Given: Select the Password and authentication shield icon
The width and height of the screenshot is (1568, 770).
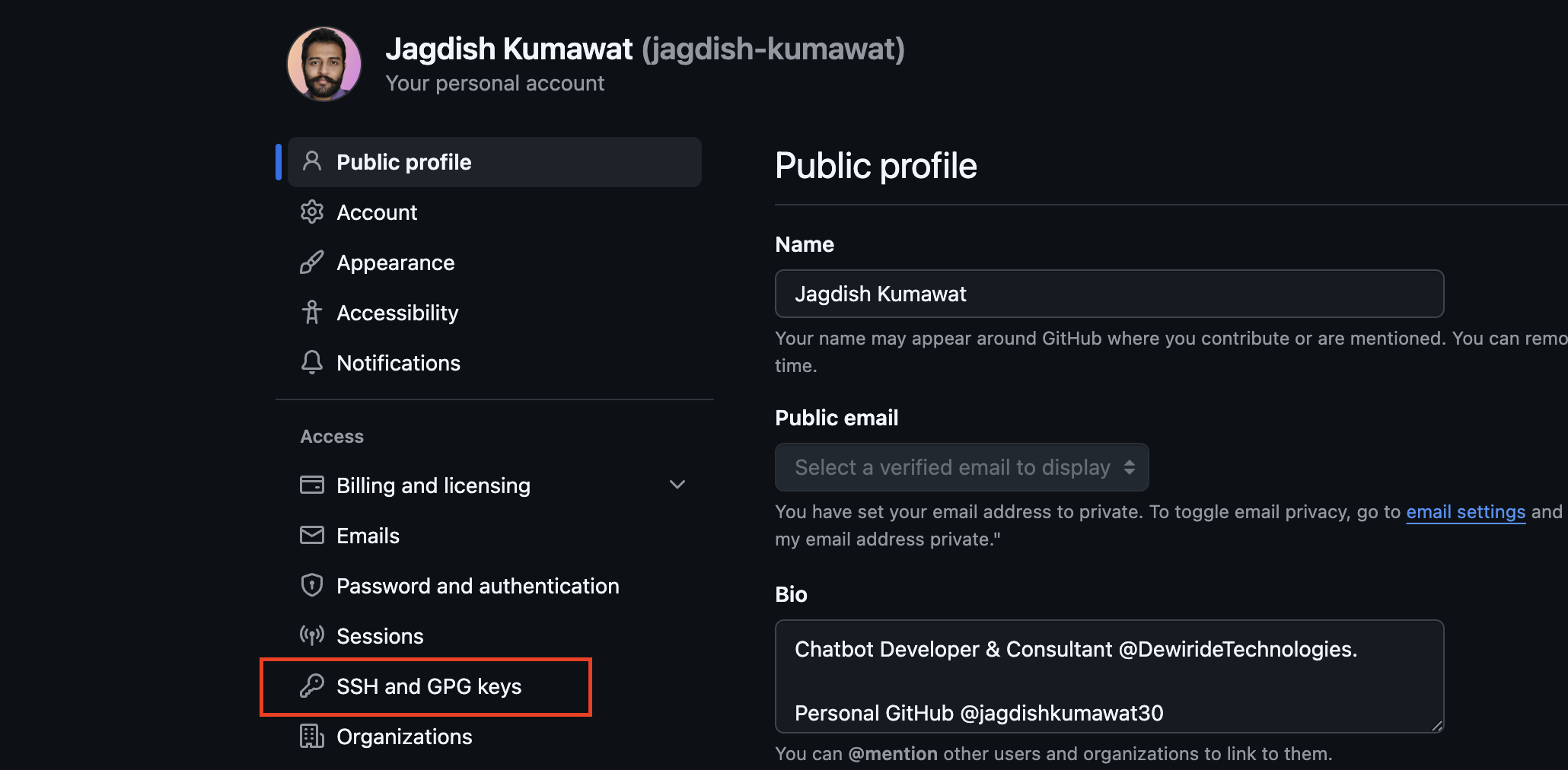Looking at the screenshot, I should click(312, 585).
